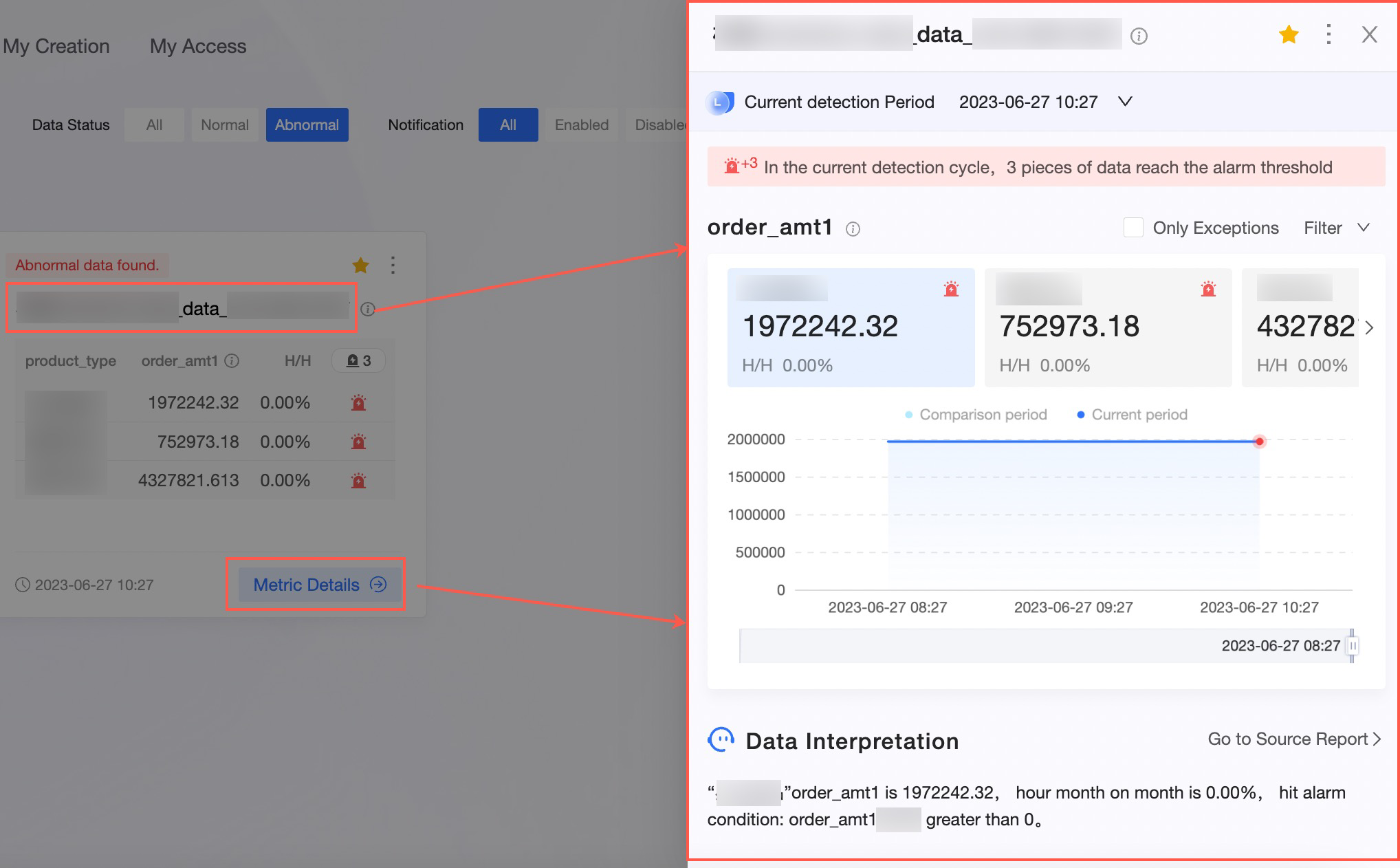The width and height of the screenshot is (1400, 868).
Task: Click the alarm icon on the 752973.18 card
Action: click(x=1208, y=290)
